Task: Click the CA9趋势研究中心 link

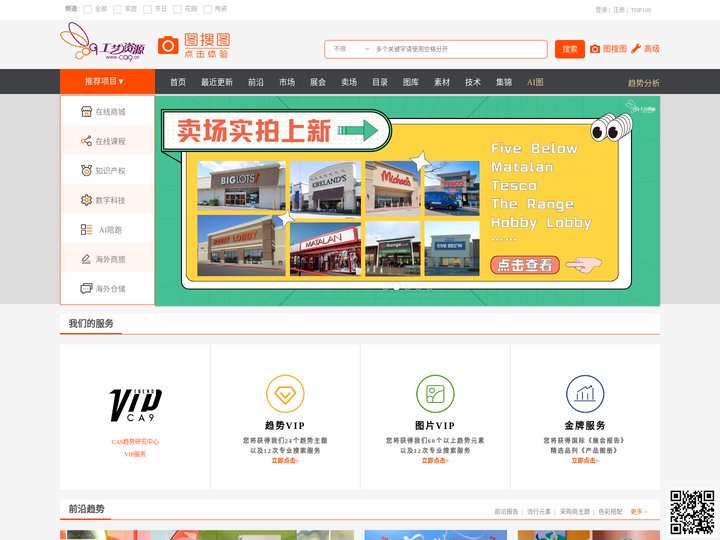Action: point(135,442)
